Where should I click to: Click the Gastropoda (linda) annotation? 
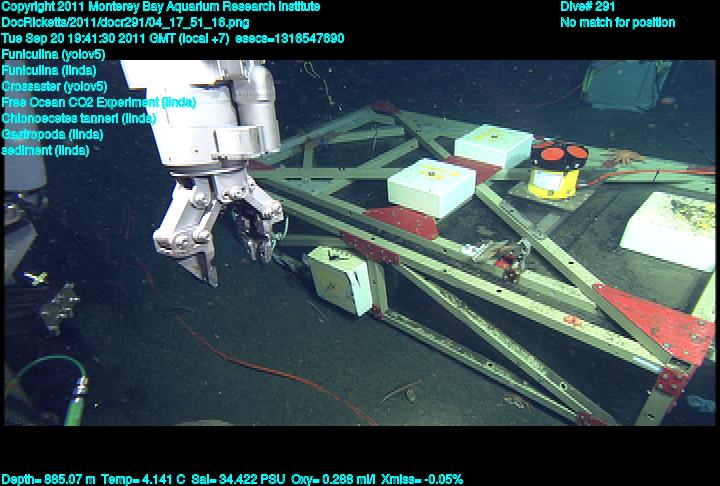tap(52, 135)
